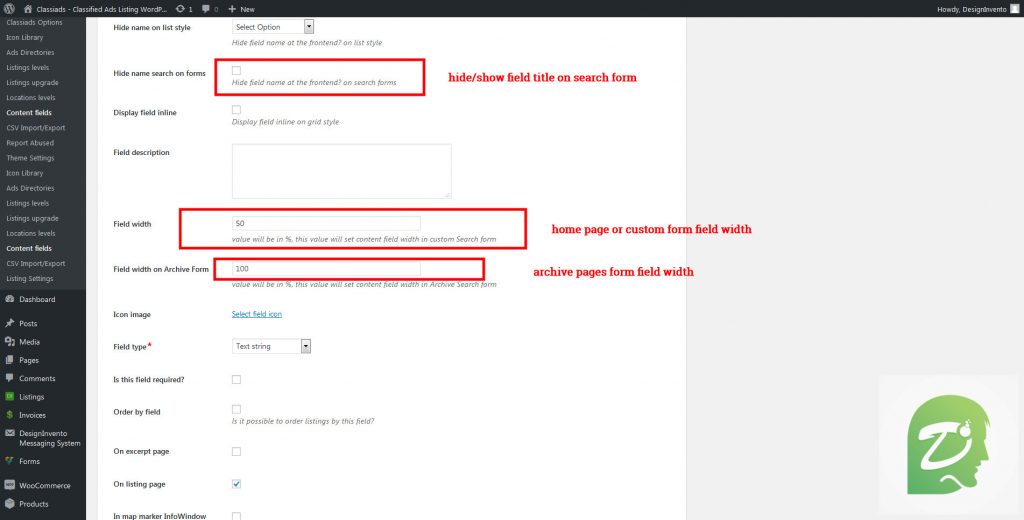
Task: Open the Products box icon
Action: tap(9, 504)
